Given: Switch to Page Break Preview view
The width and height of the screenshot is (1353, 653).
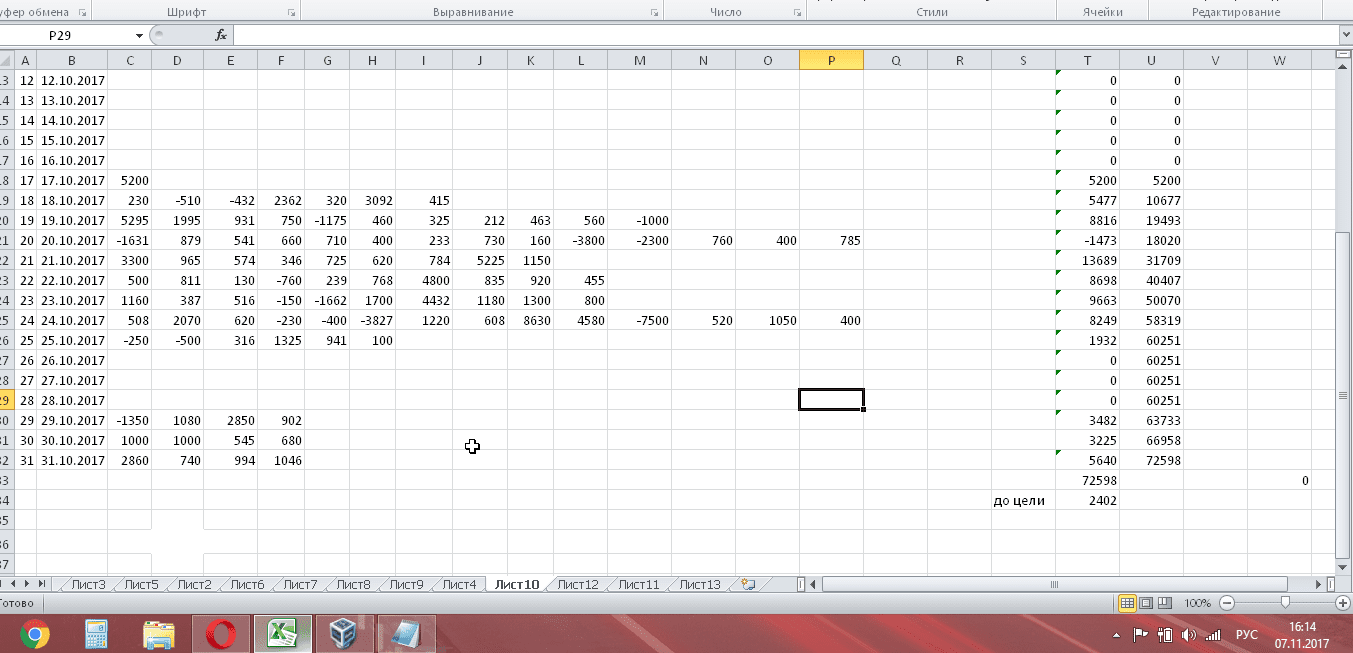Looking at the screenshot, I should click(1165, 603).
